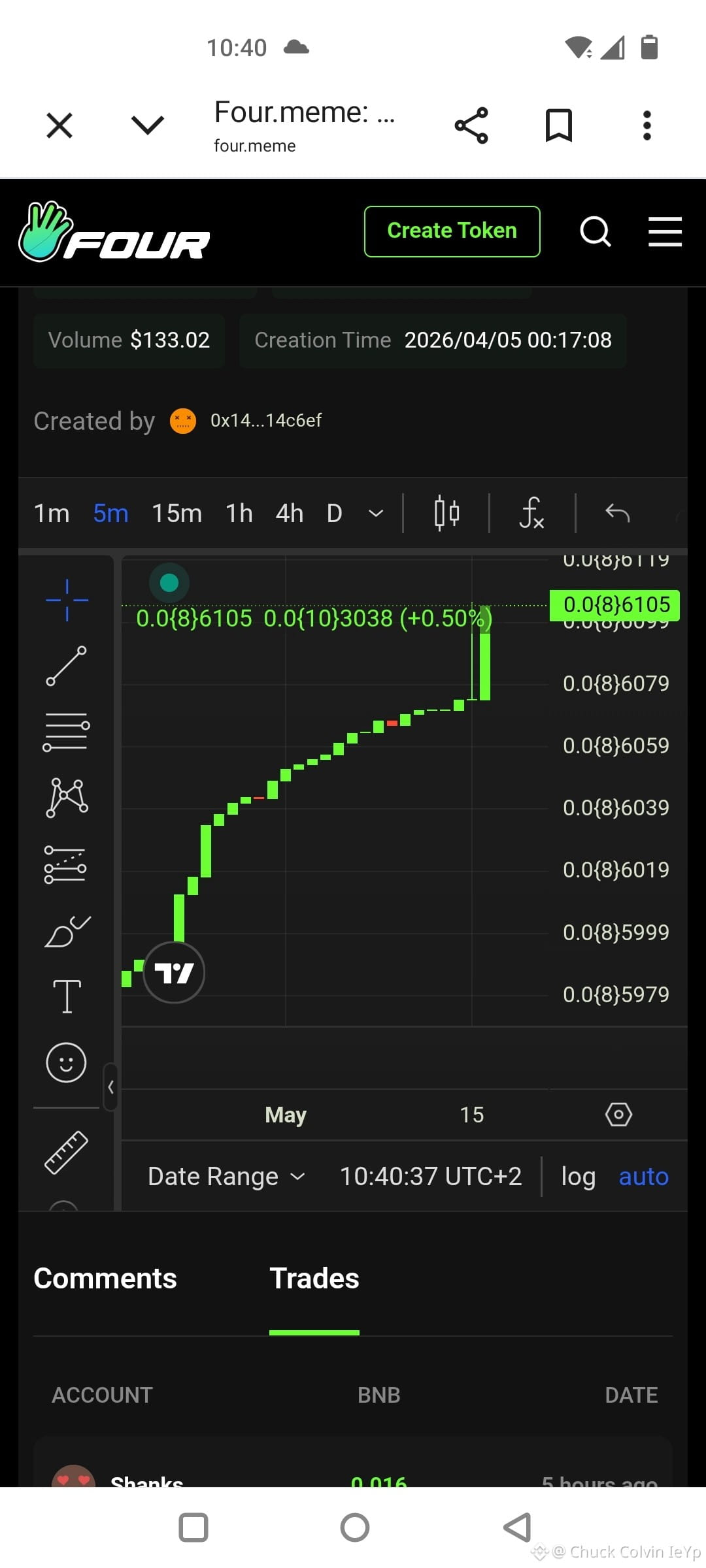706x1568 pixels.
Task: Select the Fibonacci retracement tool
Action: click(x=66, y=732)
